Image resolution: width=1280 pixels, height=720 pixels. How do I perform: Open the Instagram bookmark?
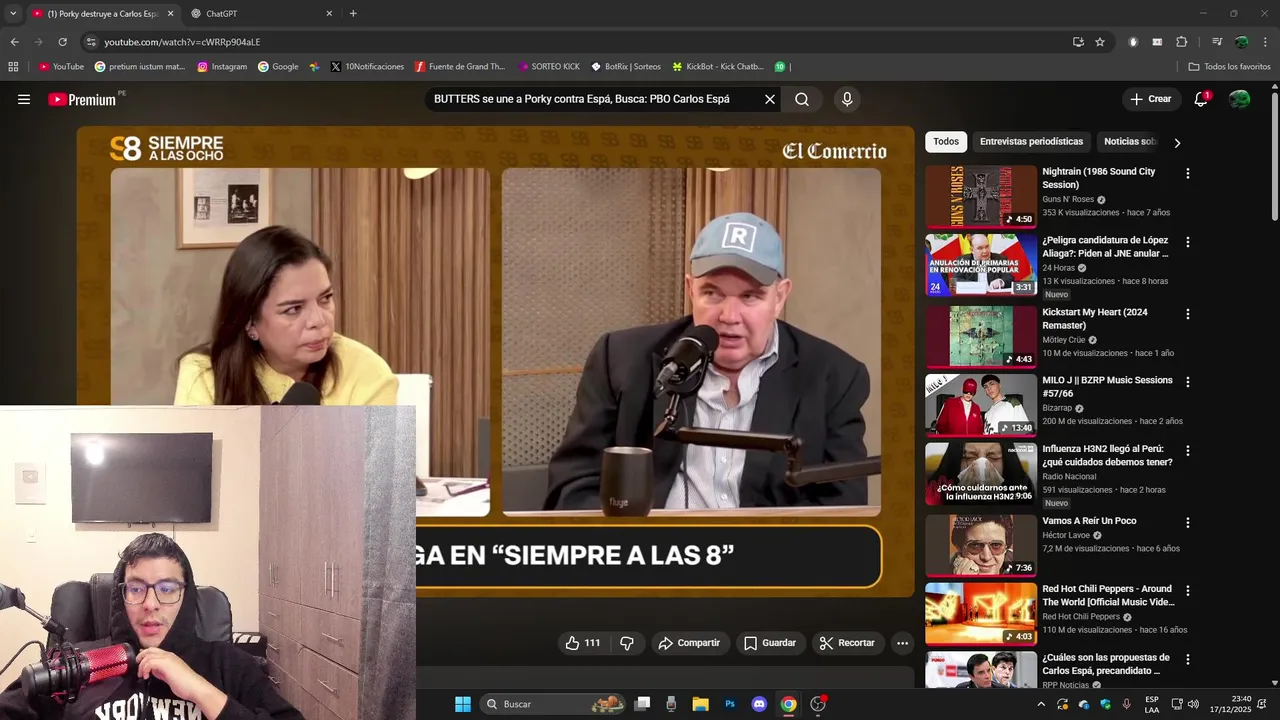[x=222, y=67]
